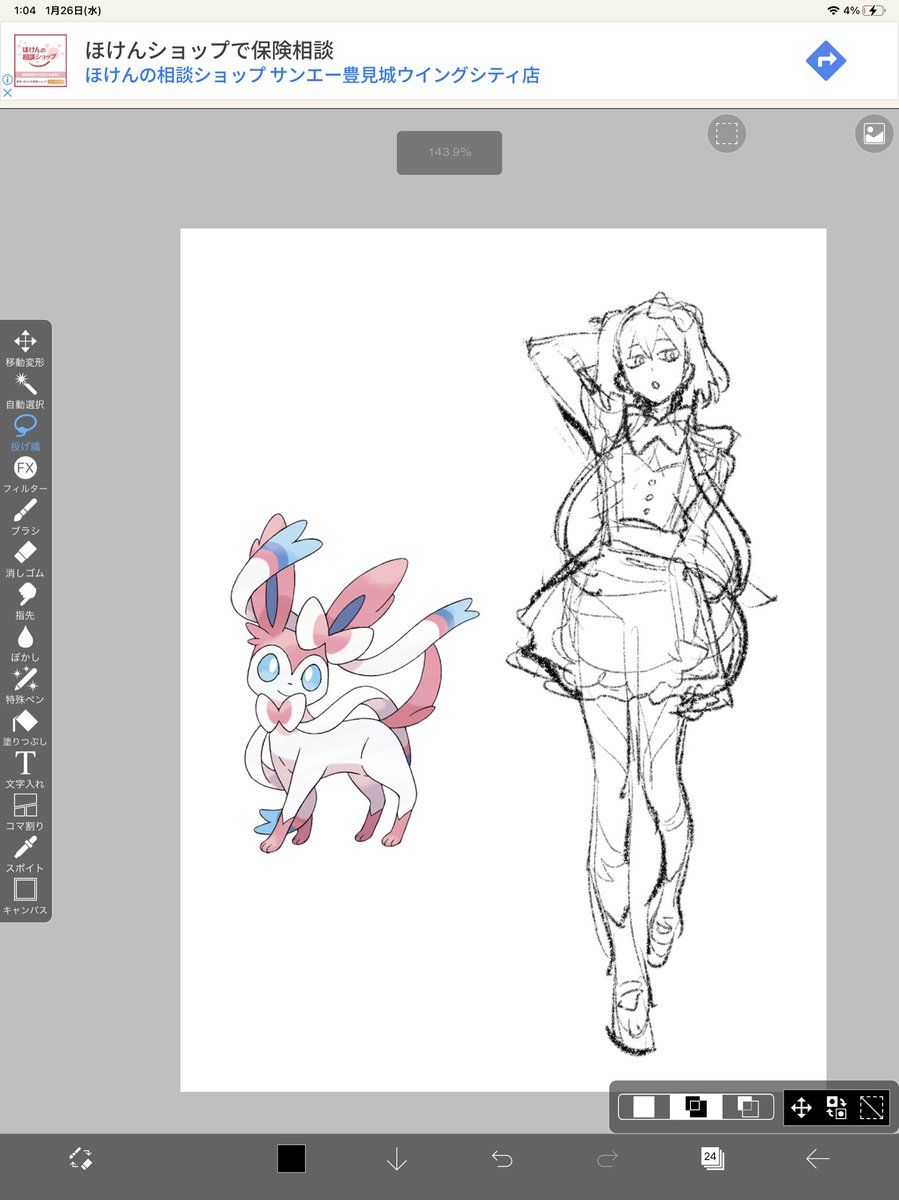899x1200 pixels.
Task: Redo with the greyed-out redo arrow
Action: click(607, 1159)
